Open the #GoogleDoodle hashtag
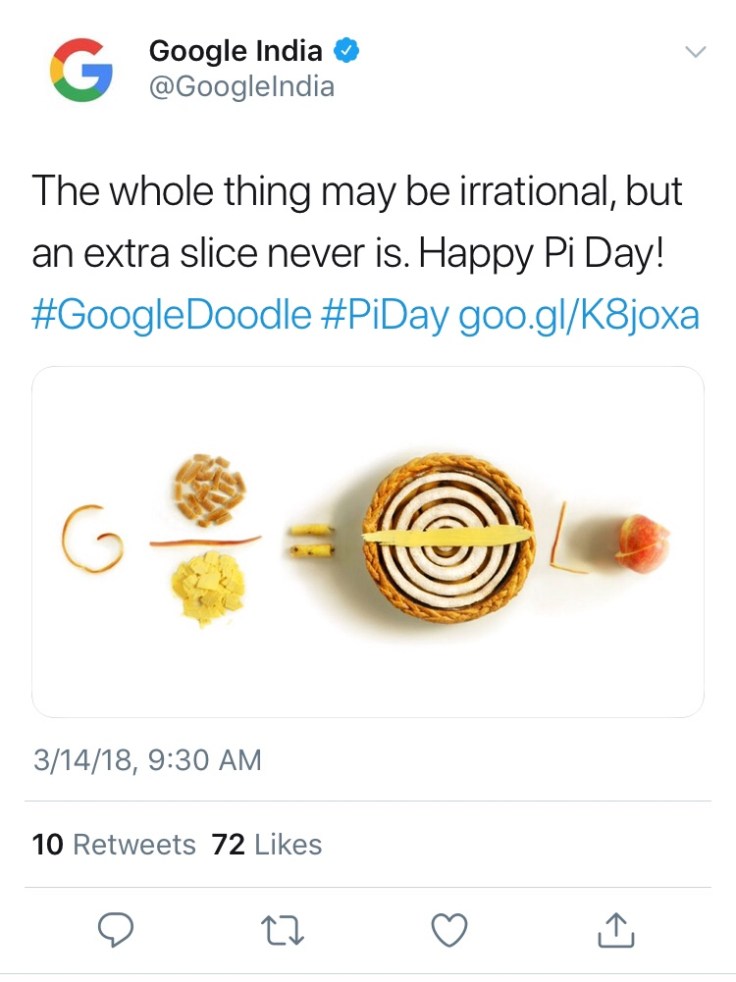Image resolution: width=736 pixels, height=982 pixels. [x=171, y=316]
